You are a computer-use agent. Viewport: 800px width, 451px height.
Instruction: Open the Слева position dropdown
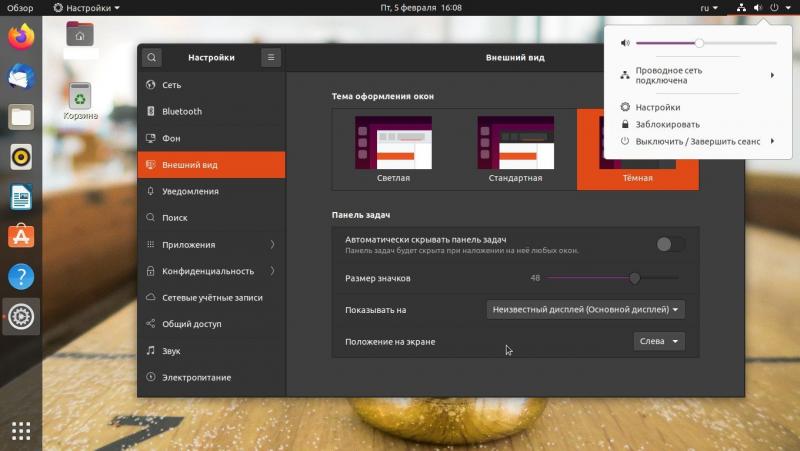click(659, 341)
